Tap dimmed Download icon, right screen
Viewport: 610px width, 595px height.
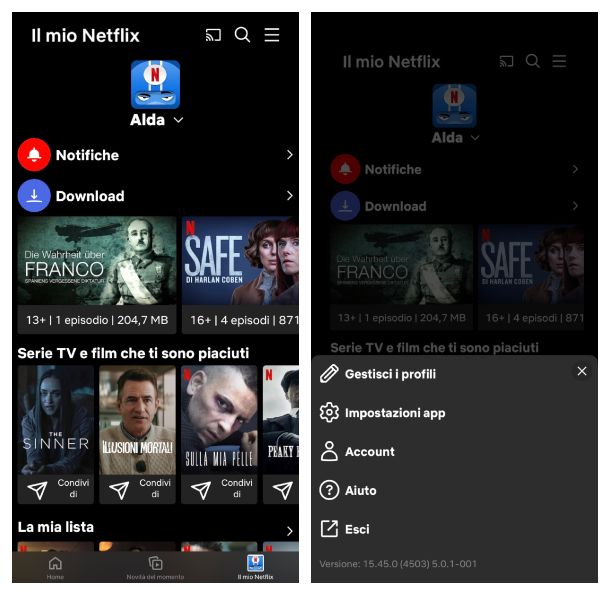coord(345,206)
